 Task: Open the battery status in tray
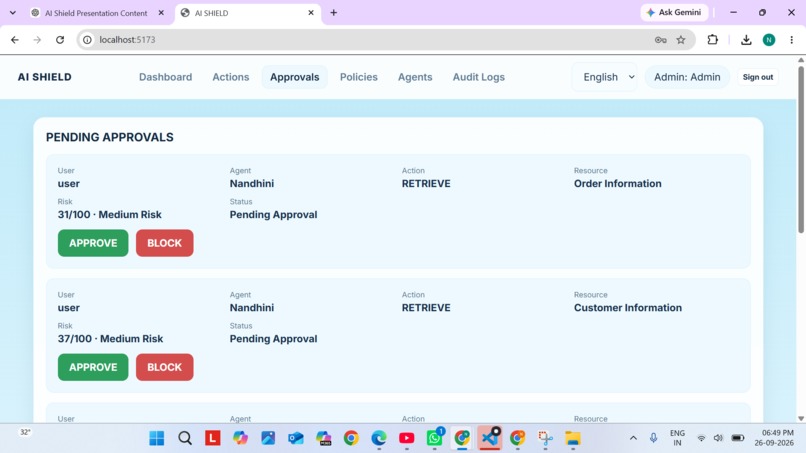(x=738, y=438)
